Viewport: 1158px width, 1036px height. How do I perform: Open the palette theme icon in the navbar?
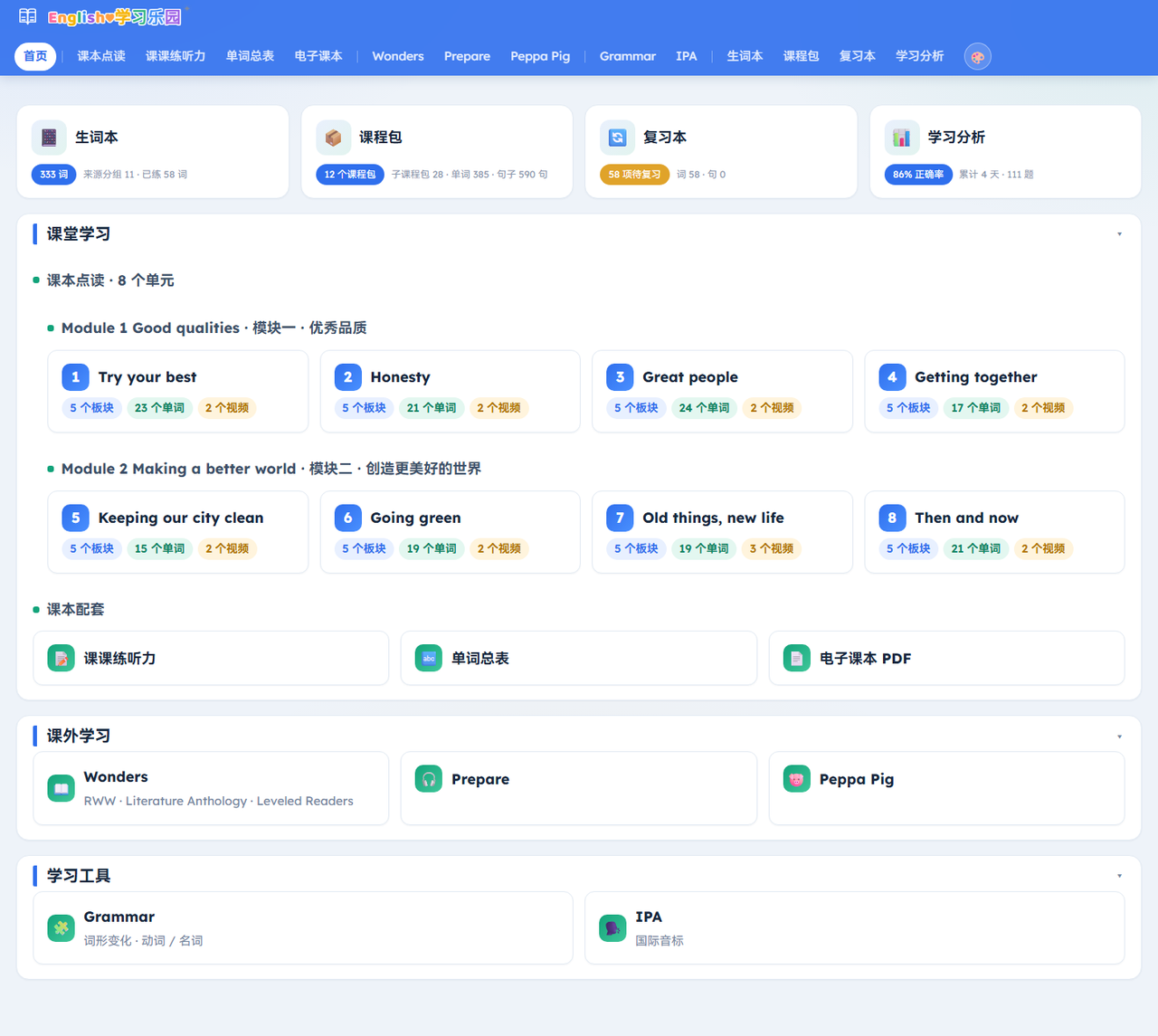(x=977, y=56)
